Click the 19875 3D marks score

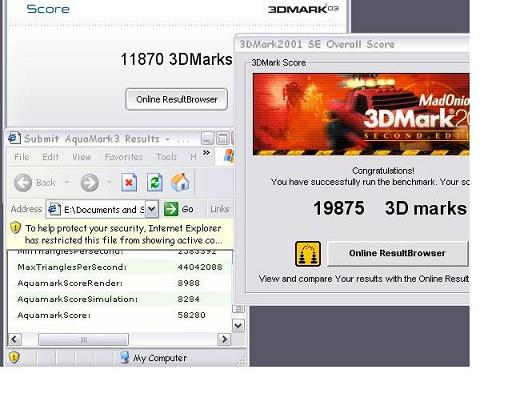point(390,208)
